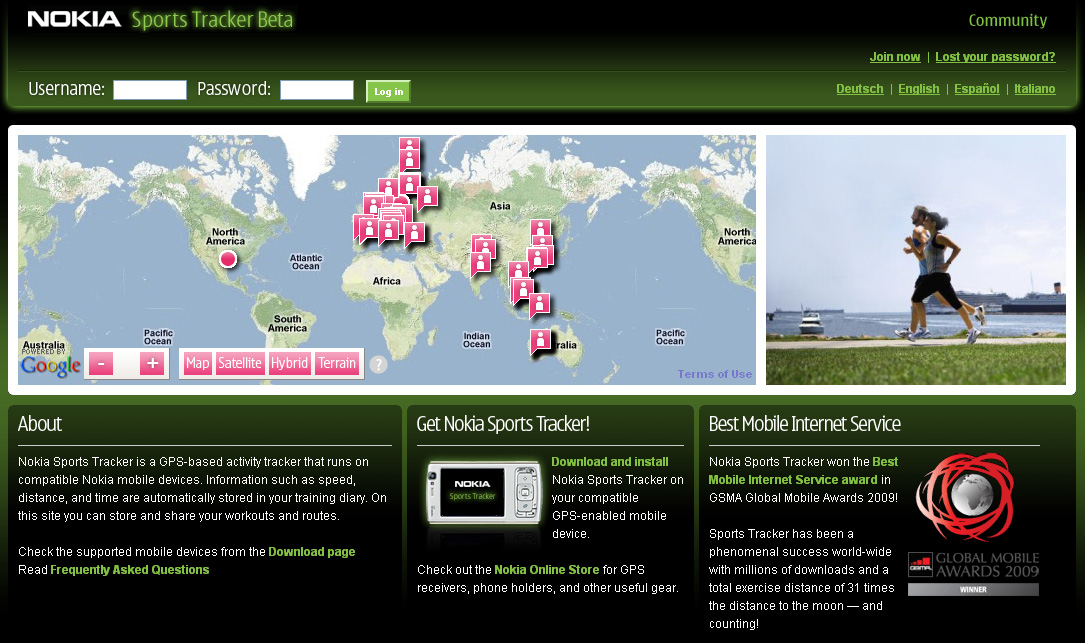Image resolution: width=1085 pixels, height=643 pixels.
Task: Click the Atlantic Ocean label on the map
Action: pos(306,262)
